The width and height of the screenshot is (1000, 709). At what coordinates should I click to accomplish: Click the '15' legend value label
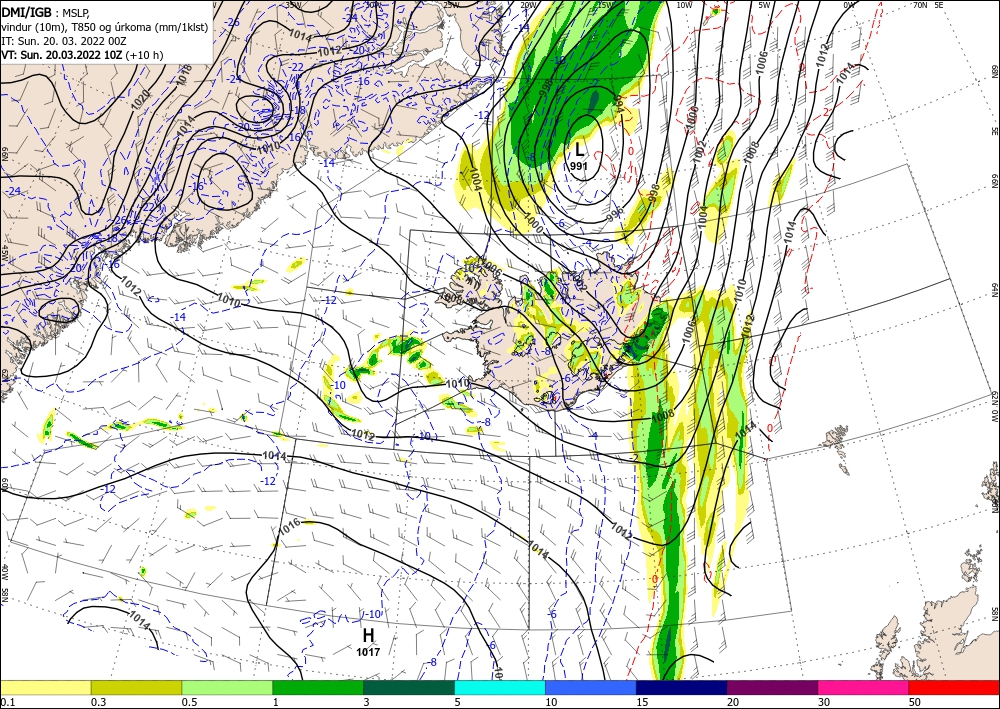pyautogui.click(x=642, y=702)
